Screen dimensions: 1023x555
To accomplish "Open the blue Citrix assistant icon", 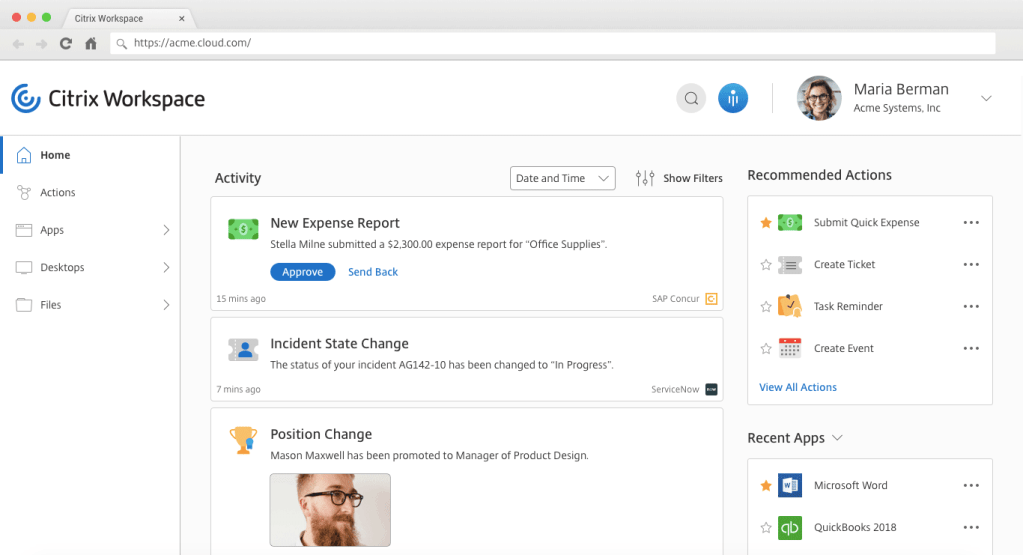I will pyautogui.click(x=733, y=98).
